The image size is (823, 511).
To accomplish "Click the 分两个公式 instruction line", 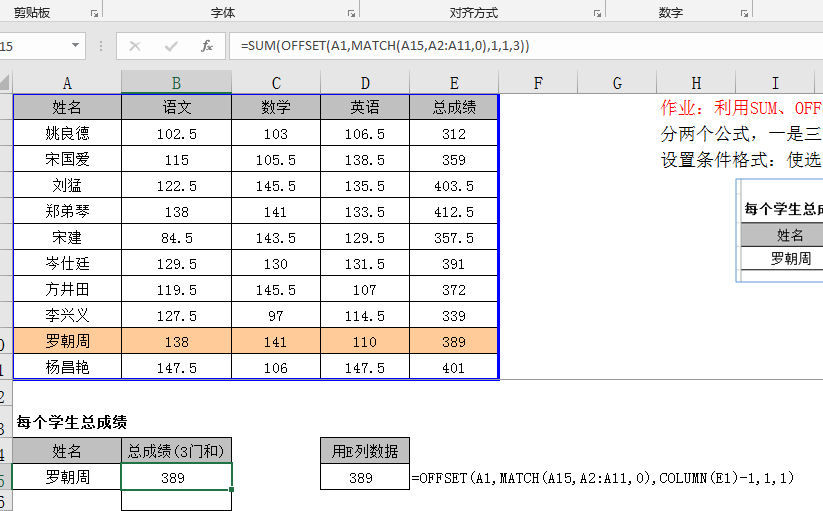I will (x=741, y=134).
